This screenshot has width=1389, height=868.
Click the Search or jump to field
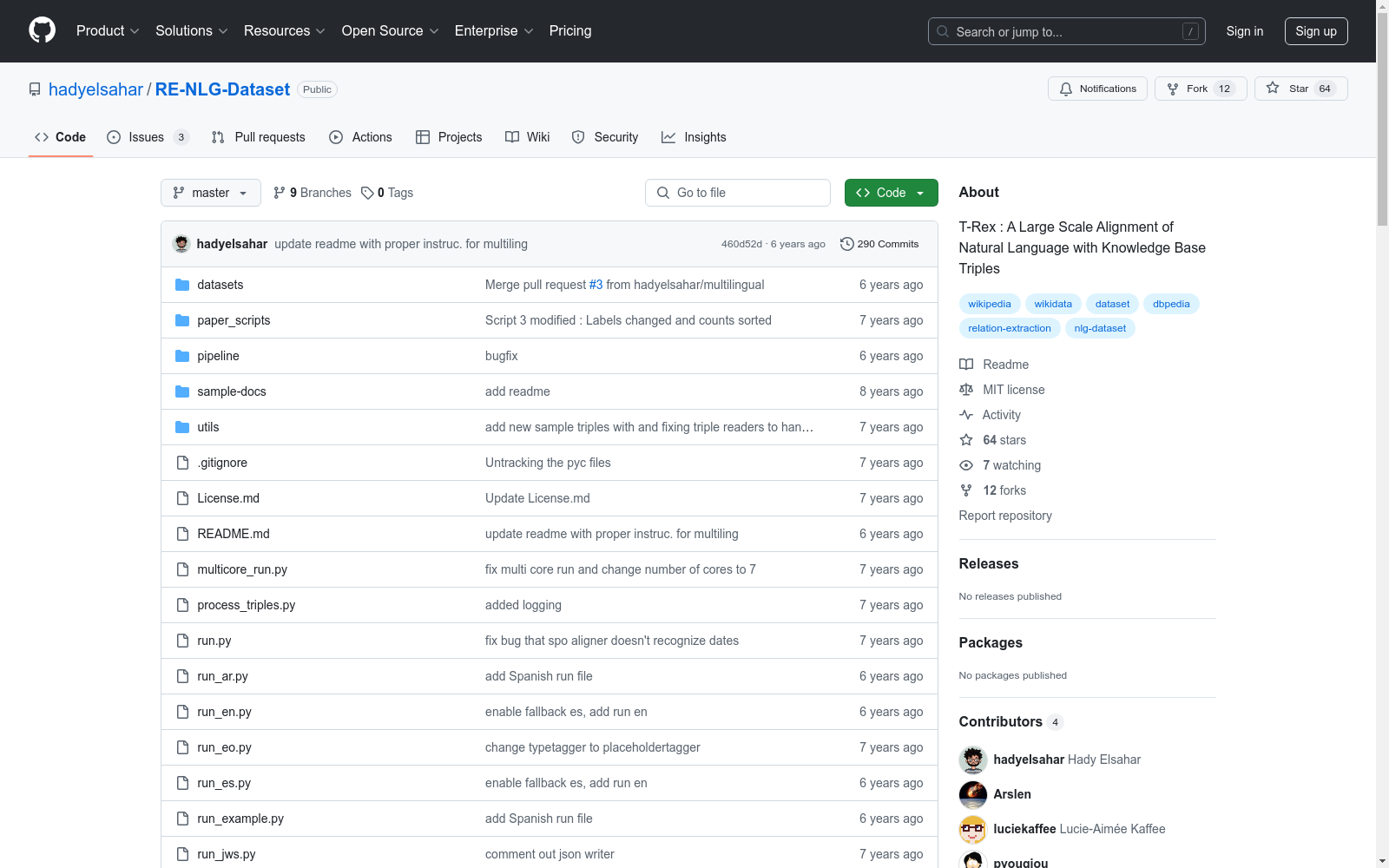coord(1067,31)
